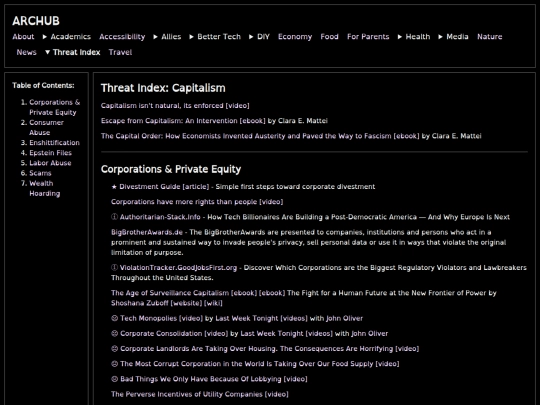
Task: Click face icon beside Corporate Landlords entry
Action: pos(115,349)
